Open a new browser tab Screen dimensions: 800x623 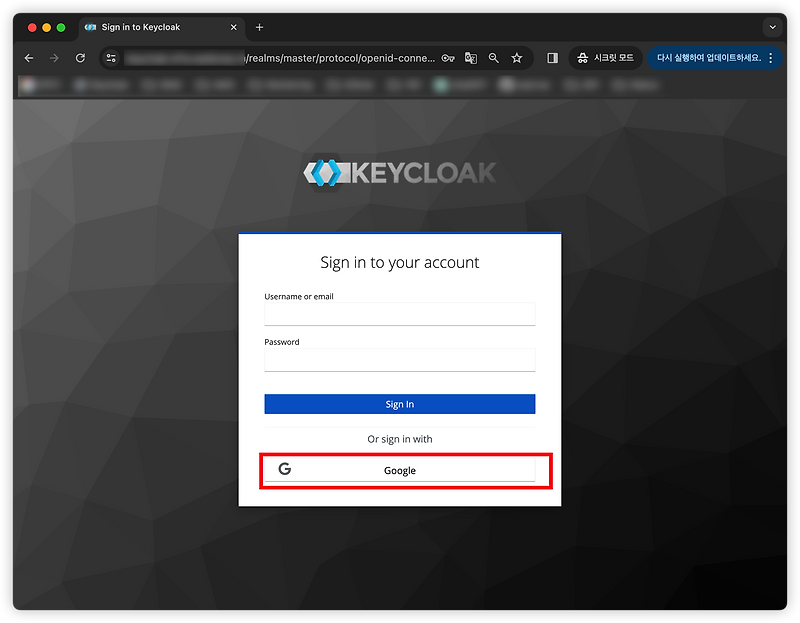click(258, 27)
